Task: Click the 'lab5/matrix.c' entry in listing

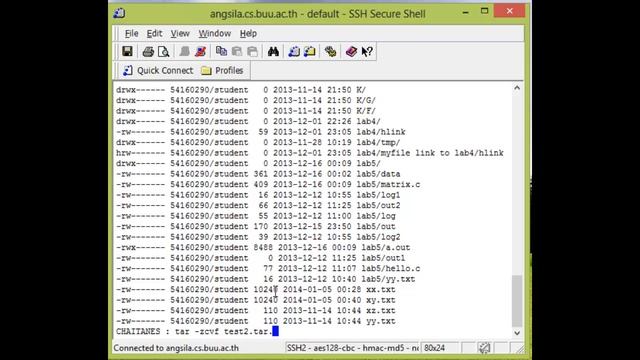Action: (x=388, y=184)
